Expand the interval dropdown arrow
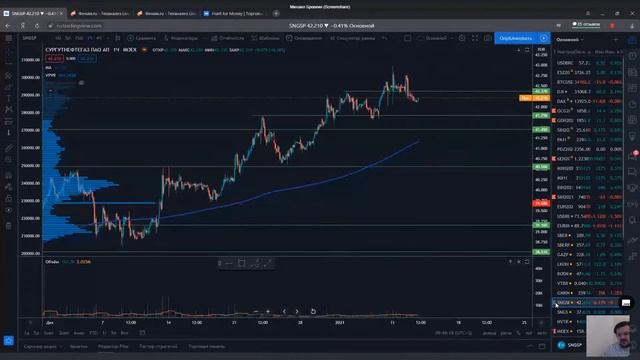Screen dimensions: 640x360 click(x=108, y=38)
